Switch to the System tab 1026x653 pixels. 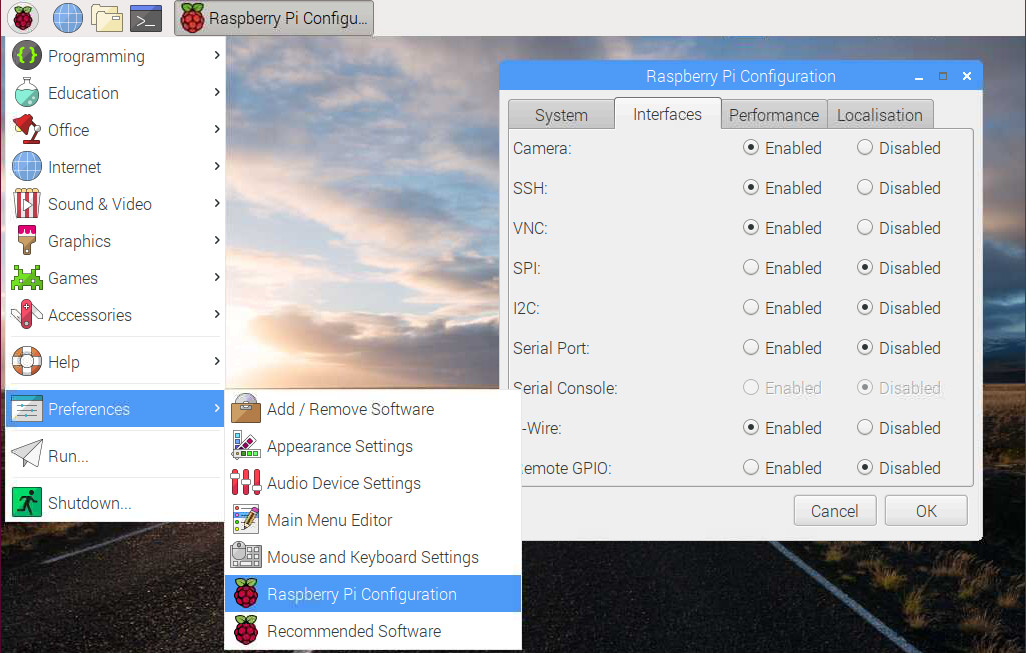point(561,115)
